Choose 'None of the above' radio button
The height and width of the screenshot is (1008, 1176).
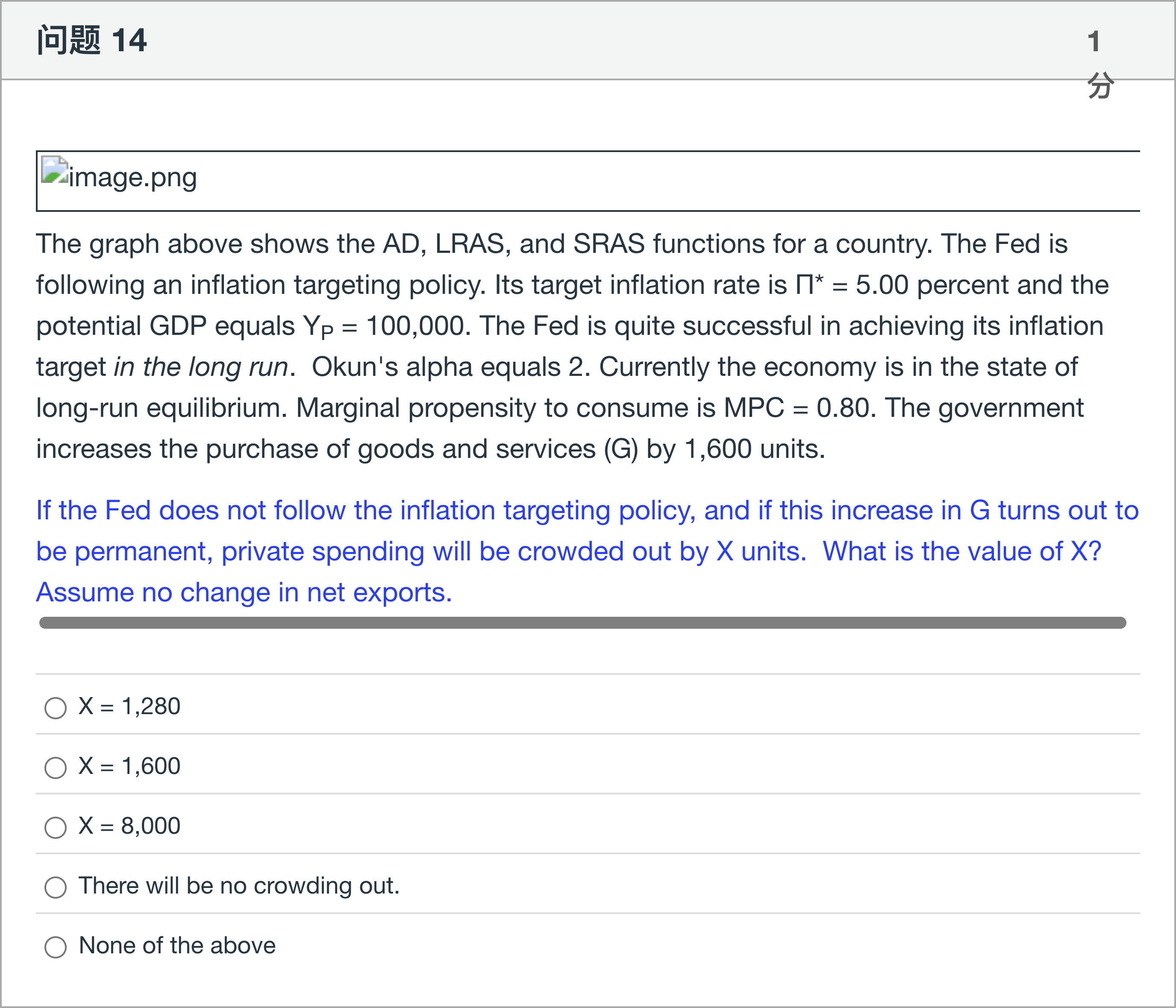click(55, 947)
